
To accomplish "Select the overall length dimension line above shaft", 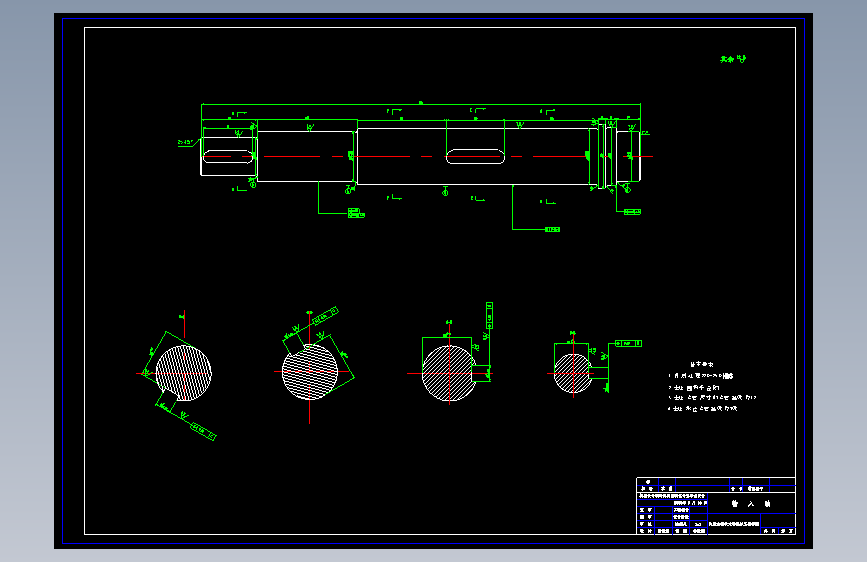I will coord(421,104).
